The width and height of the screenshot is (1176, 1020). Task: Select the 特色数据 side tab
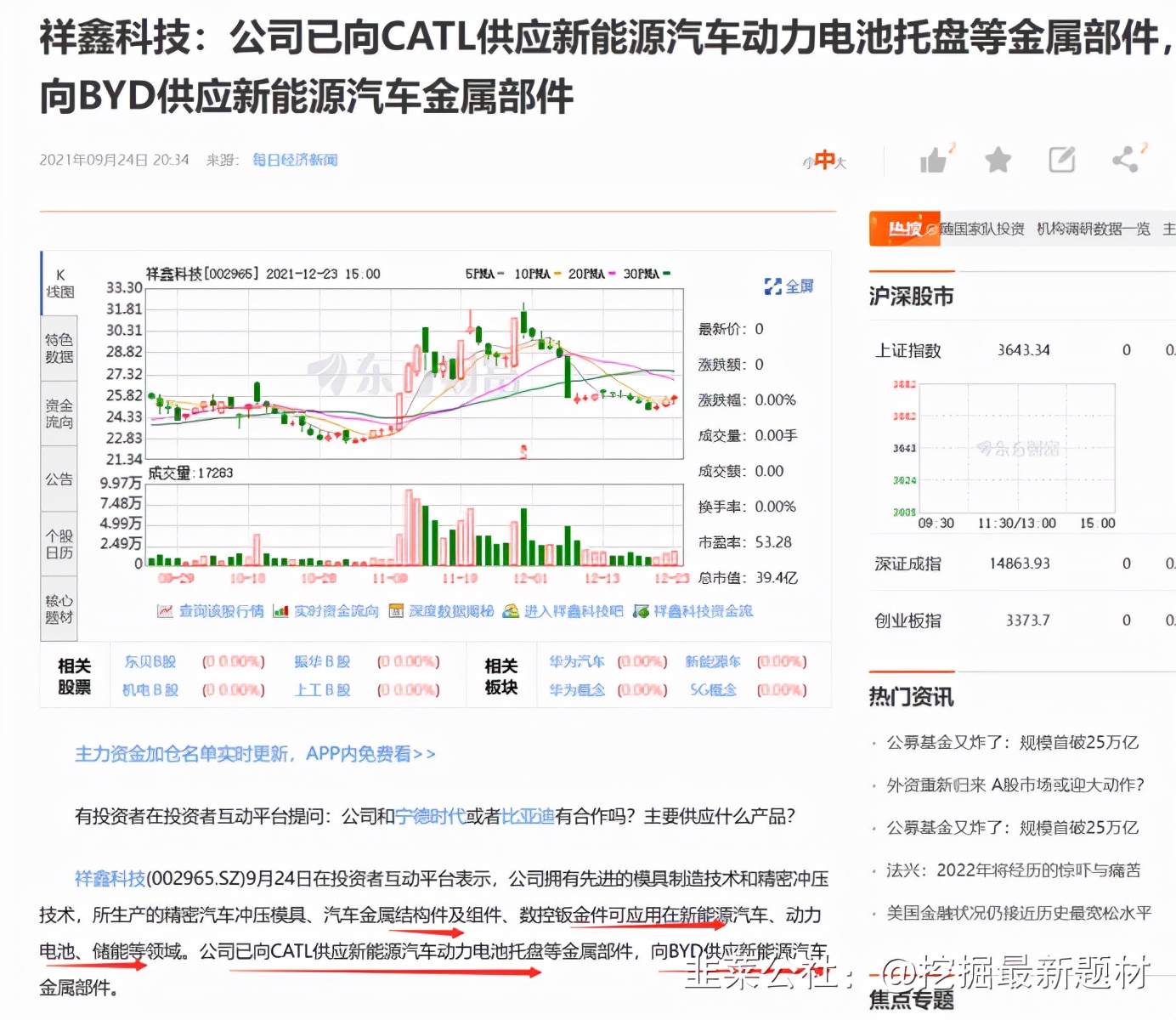click(59, 348)
